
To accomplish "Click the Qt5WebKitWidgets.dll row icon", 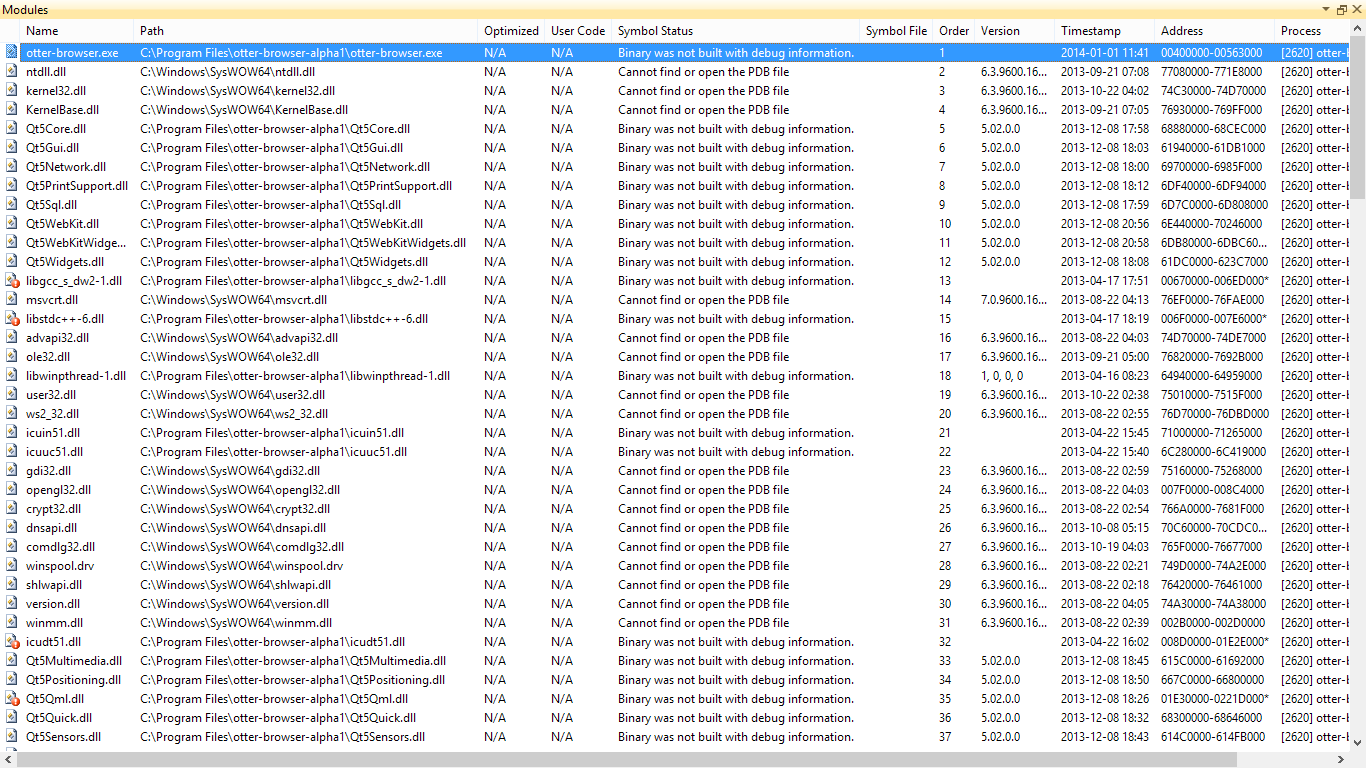I will [12, 243].
